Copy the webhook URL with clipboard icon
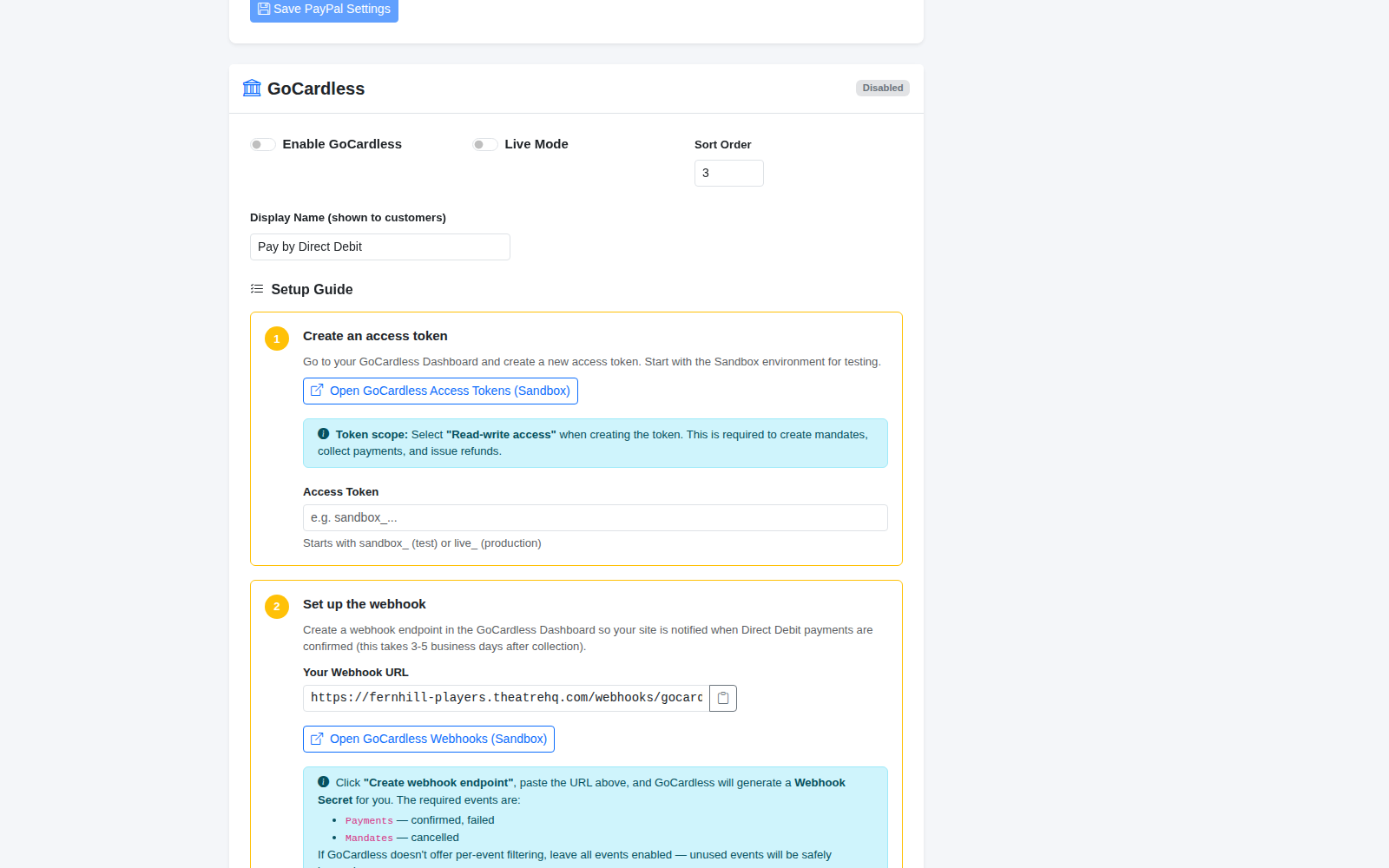The height and width of the screenshot is (868, 1389). pos(723,698)
